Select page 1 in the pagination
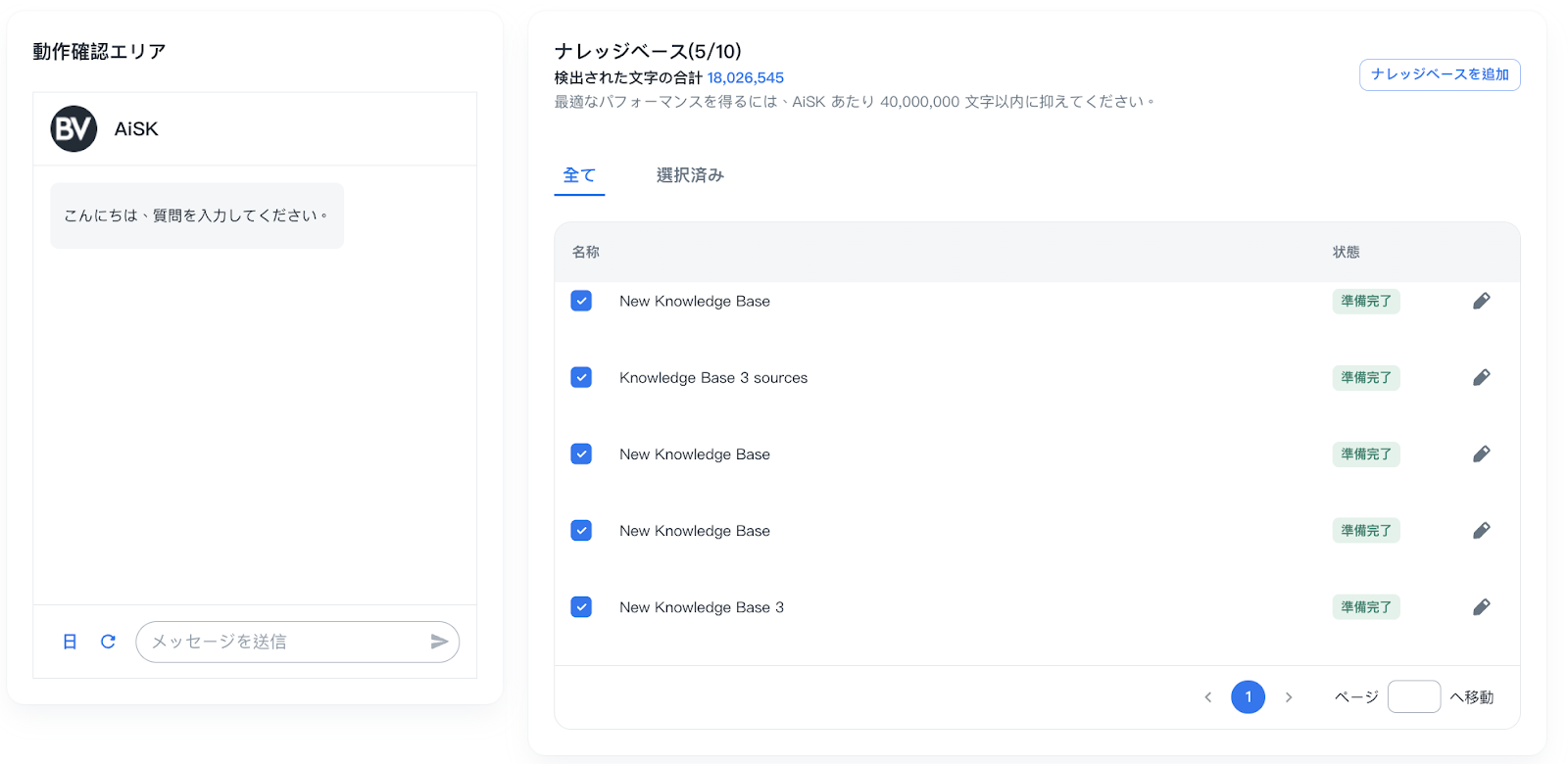Viewport: 1568px width, 764px height. point(1248,697)
